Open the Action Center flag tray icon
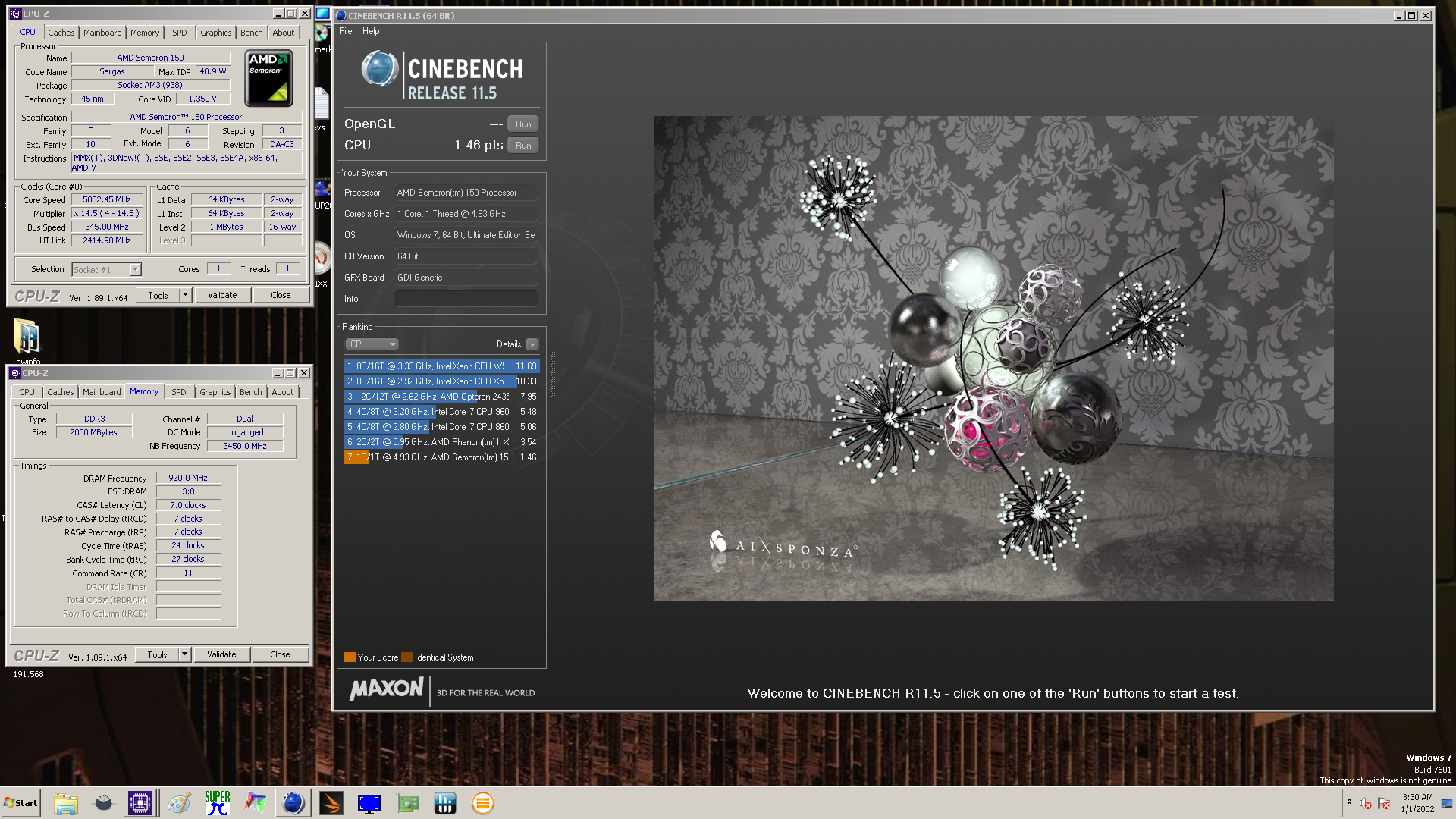 tap(1384, 803)
